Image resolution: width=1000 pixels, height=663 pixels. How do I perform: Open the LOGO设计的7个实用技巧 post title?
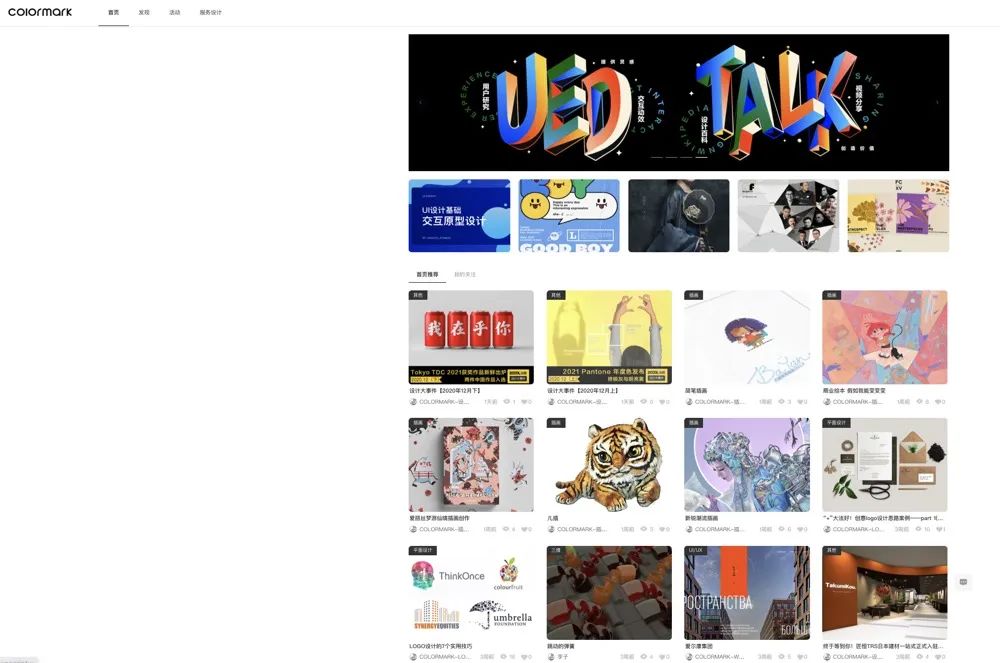click(441, 646)
